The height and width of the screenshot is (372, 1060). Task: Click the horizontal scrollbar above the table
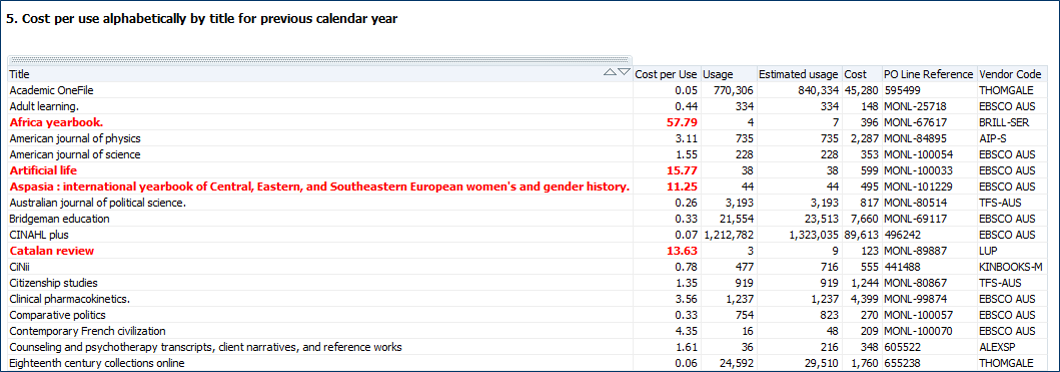pyautogui.click(x=320, y=60)
